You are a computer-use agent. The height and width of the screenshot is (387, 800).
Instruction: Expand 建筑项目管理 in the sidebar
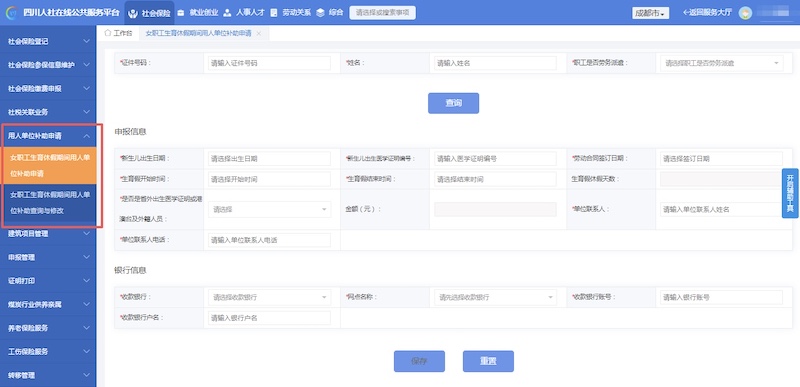pyautogui.click(x=48, y=234)
